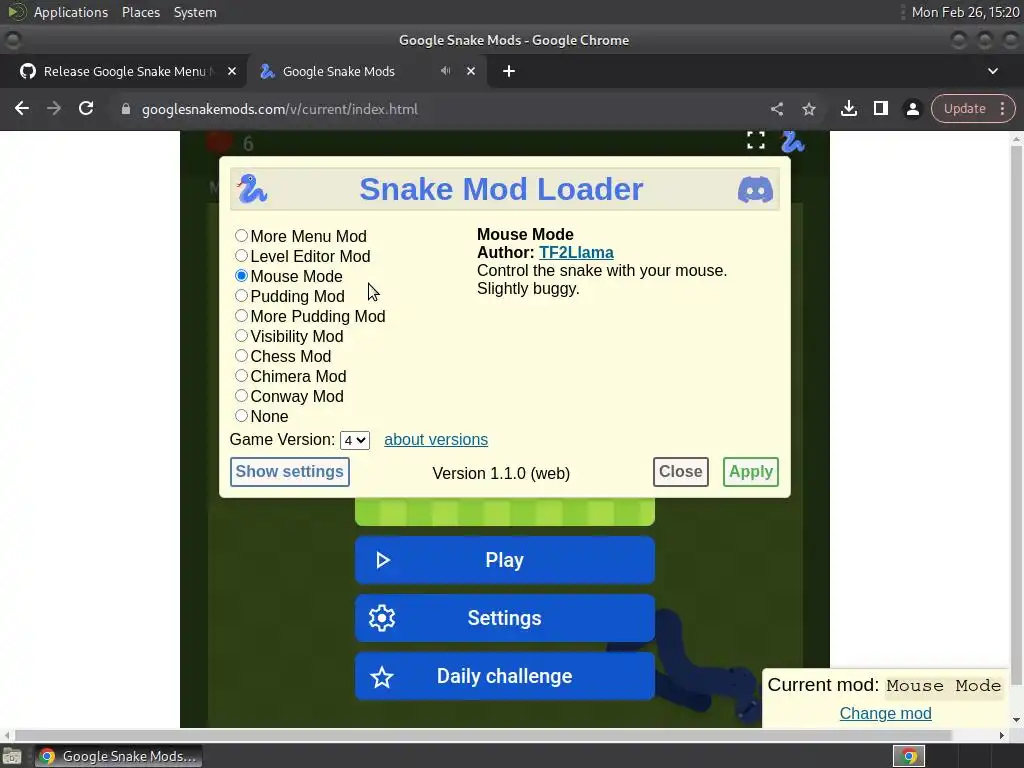Click Show settings button
1024x768 pixels.
coord(289,472)
